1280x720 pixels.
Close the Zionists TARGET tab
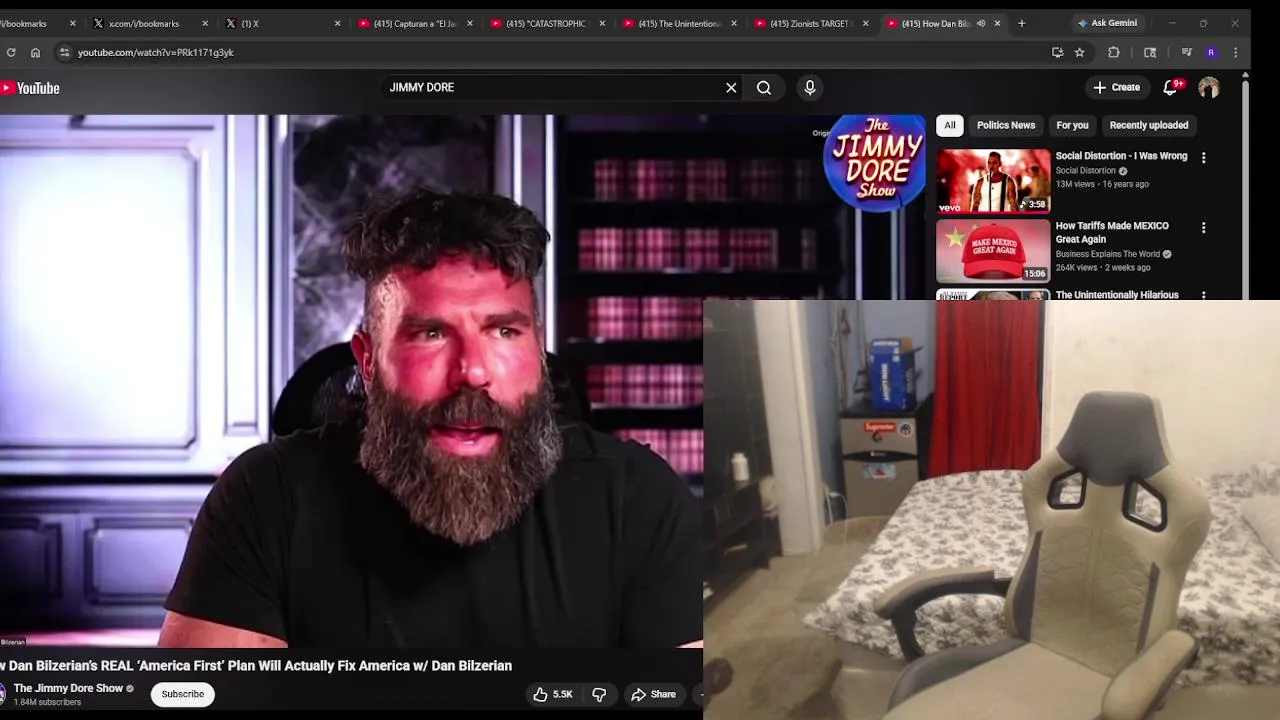pos(865,23)
